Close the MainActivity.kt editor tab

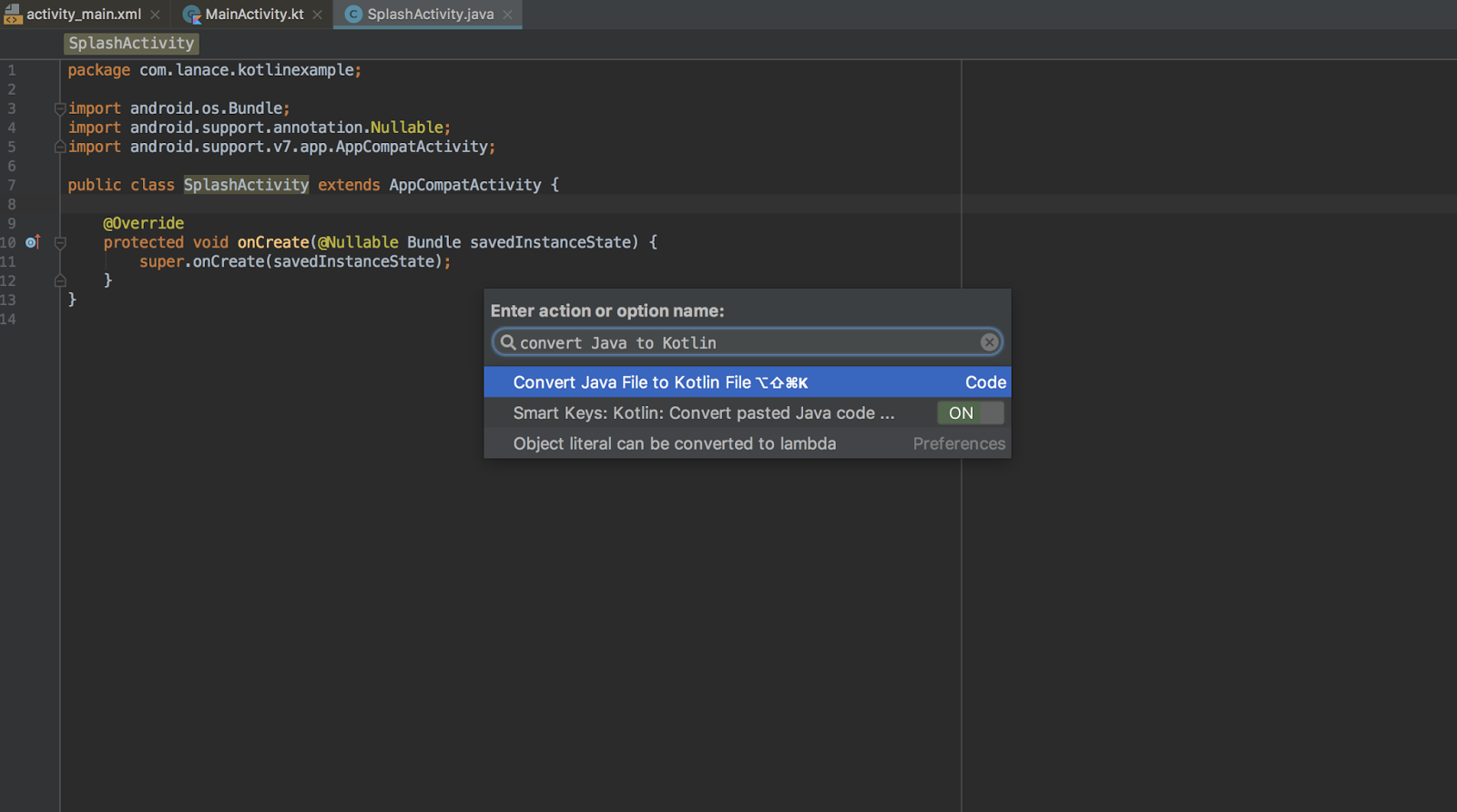[317, 15]
